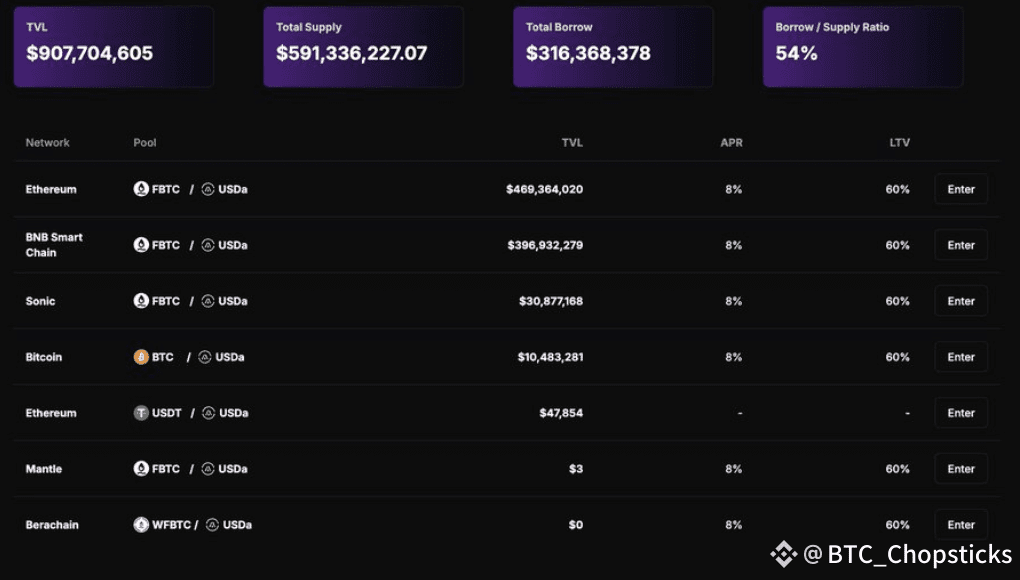Click the FBTC icon in Mantle row
The image size is (1020, 580).
141,469
